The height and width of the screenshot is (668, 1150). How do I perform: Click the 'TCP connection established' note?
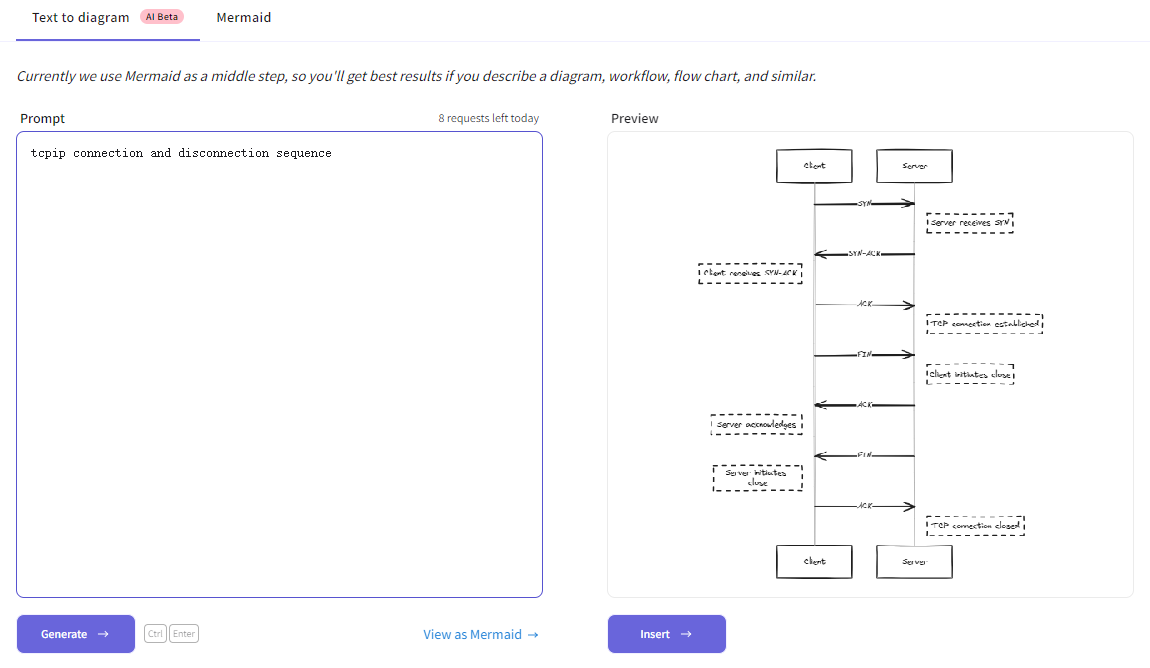pos(985,322)
